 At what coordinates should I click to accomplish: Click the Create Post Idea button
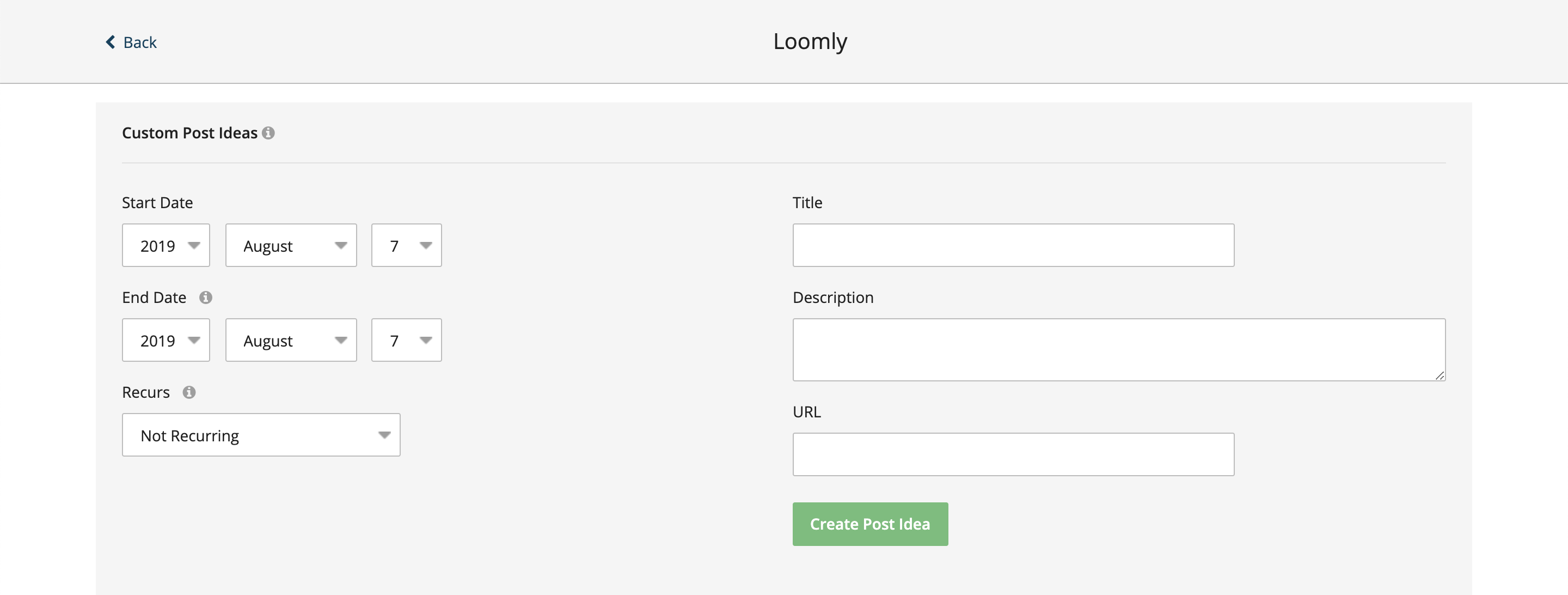coord(871,524)
